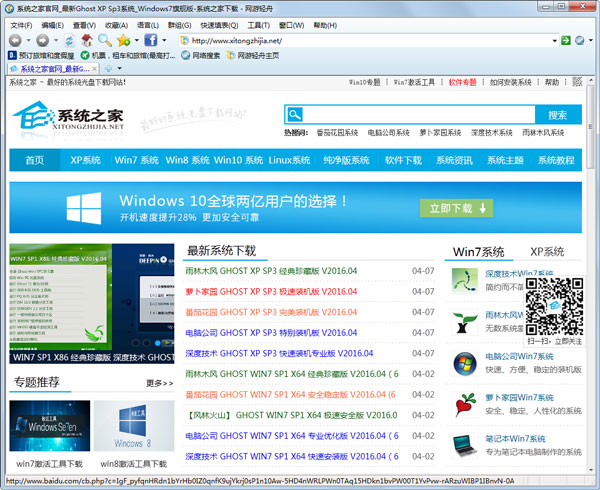Click the blue 搜索 button
Image resolution: width=600 pixels, height=490 pixels.
557,115
